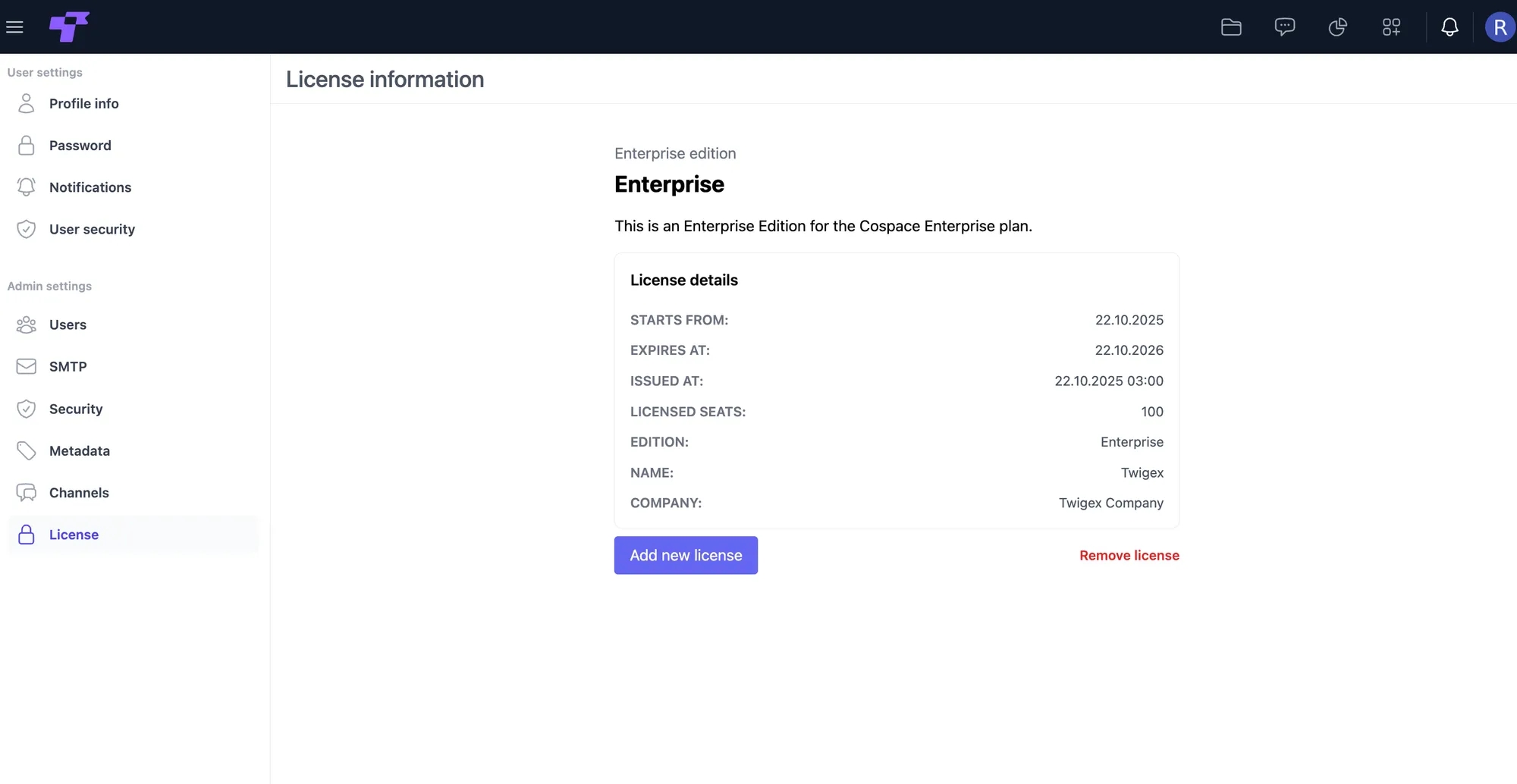Select Notifications in the sidebar

point(133,187)
